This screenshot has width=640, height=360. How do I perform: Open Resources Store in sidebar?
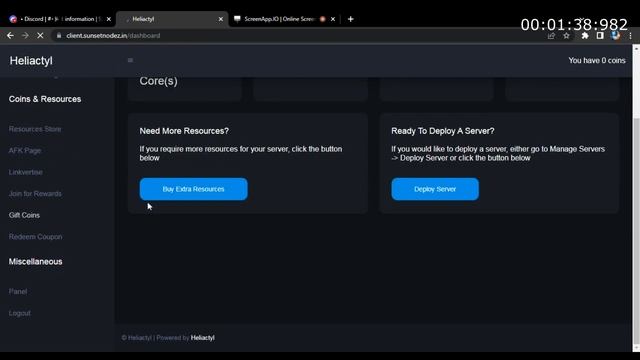pos(35,129)
